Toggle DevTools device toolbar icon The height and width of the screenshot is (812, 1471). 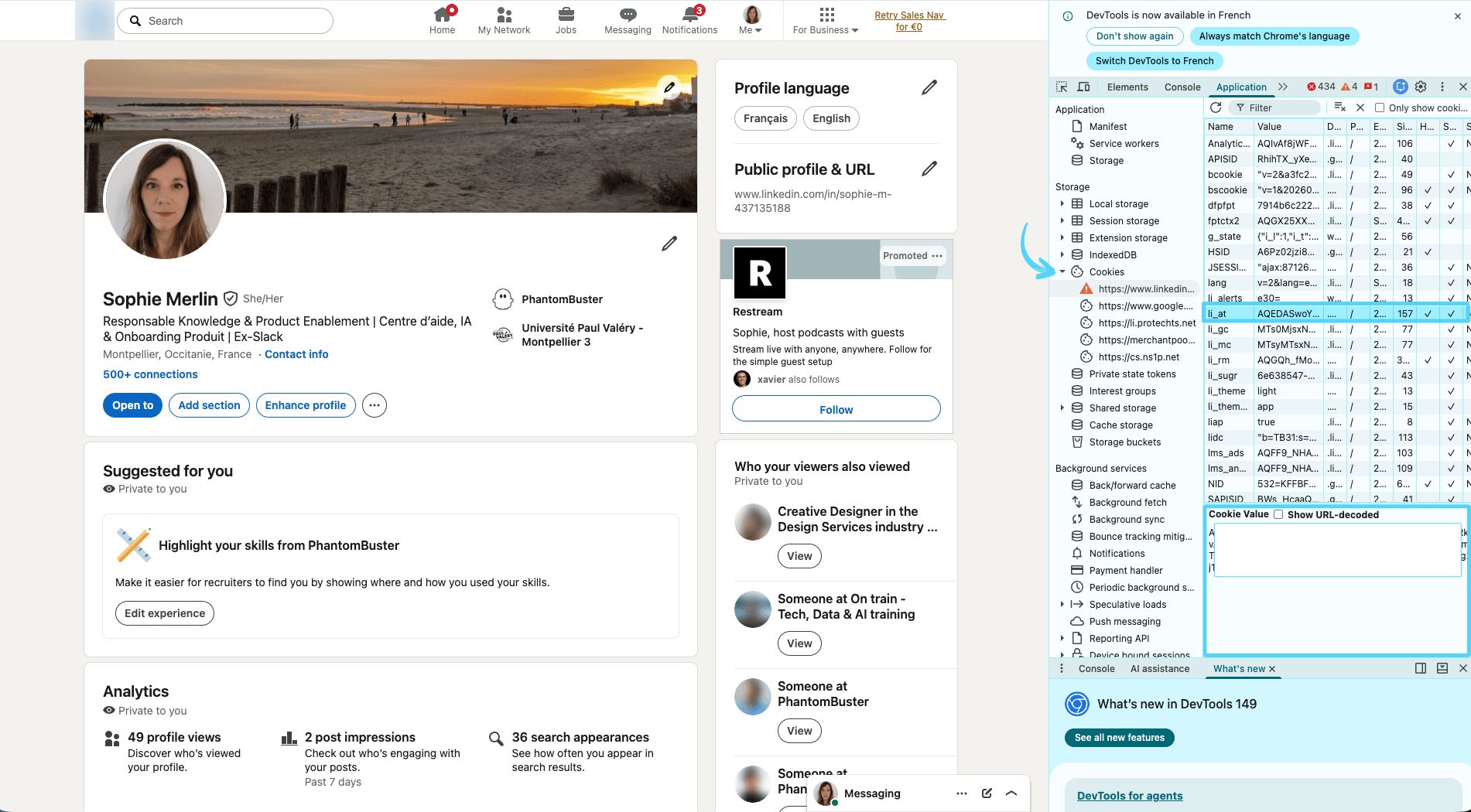click(x=1083, y=87)
